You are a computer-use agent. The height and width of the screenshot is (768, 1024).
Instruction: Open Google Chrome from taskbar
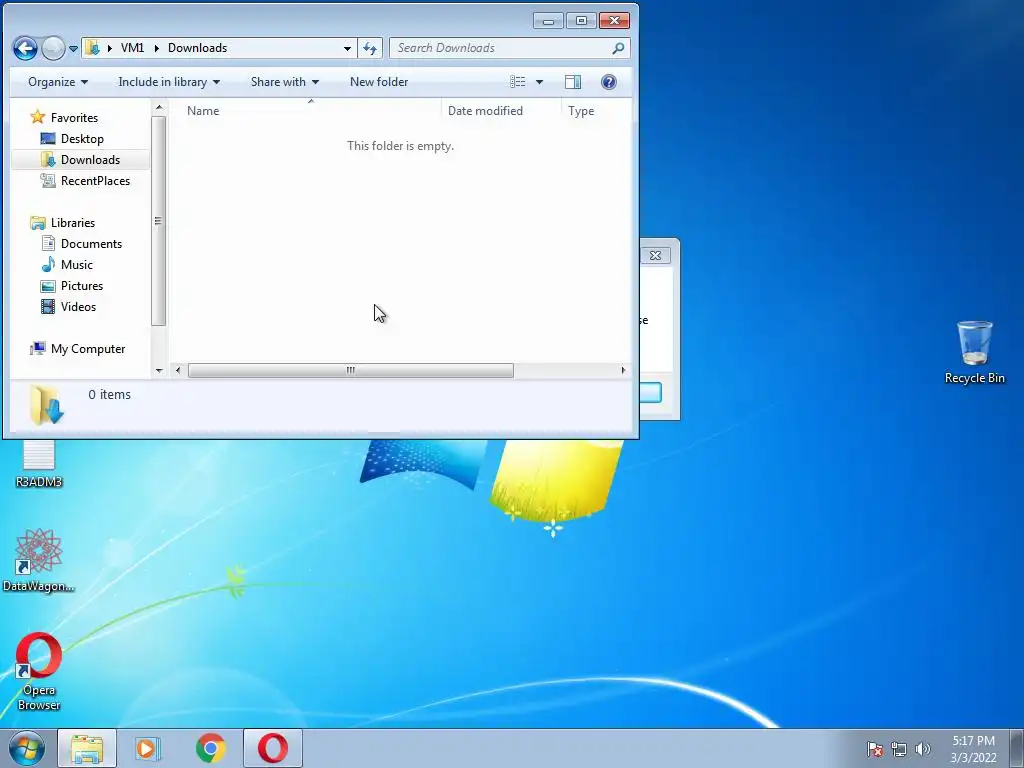(210, 748)
